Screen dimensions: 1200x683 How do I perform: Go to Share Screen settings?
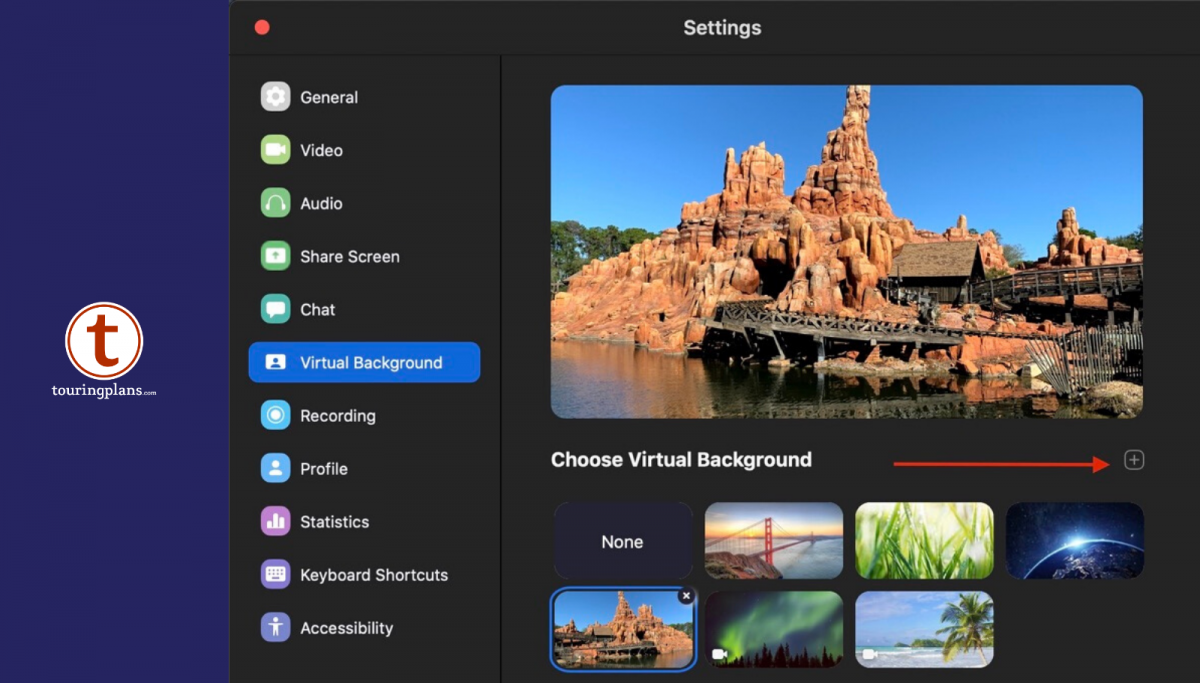click(x=364, y=256)
